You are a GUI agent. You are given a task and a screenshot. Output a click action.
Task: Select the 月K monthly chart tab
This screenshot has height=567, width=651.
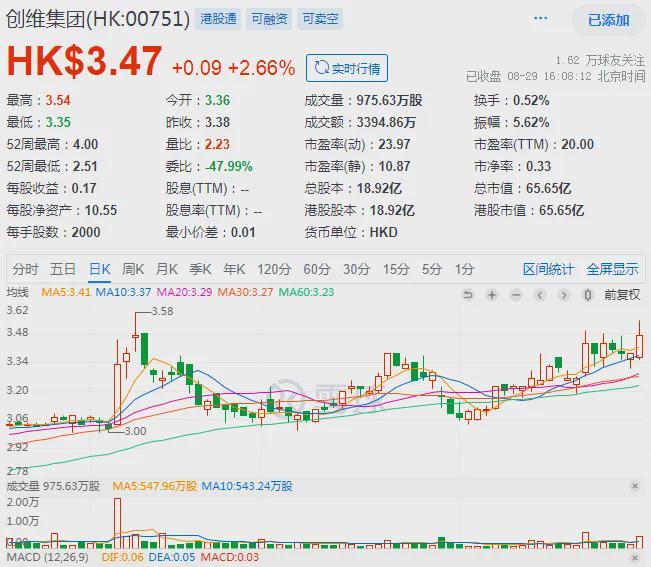pos(167,269)
